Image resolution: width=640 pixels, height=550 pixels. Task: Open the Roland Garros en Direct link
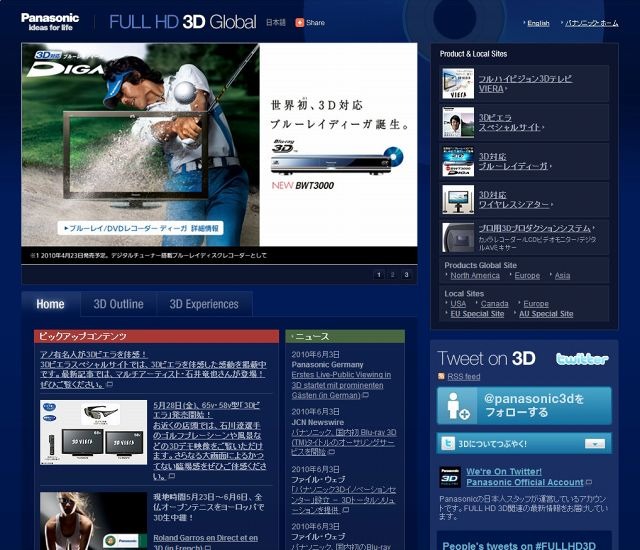(205, 543)
